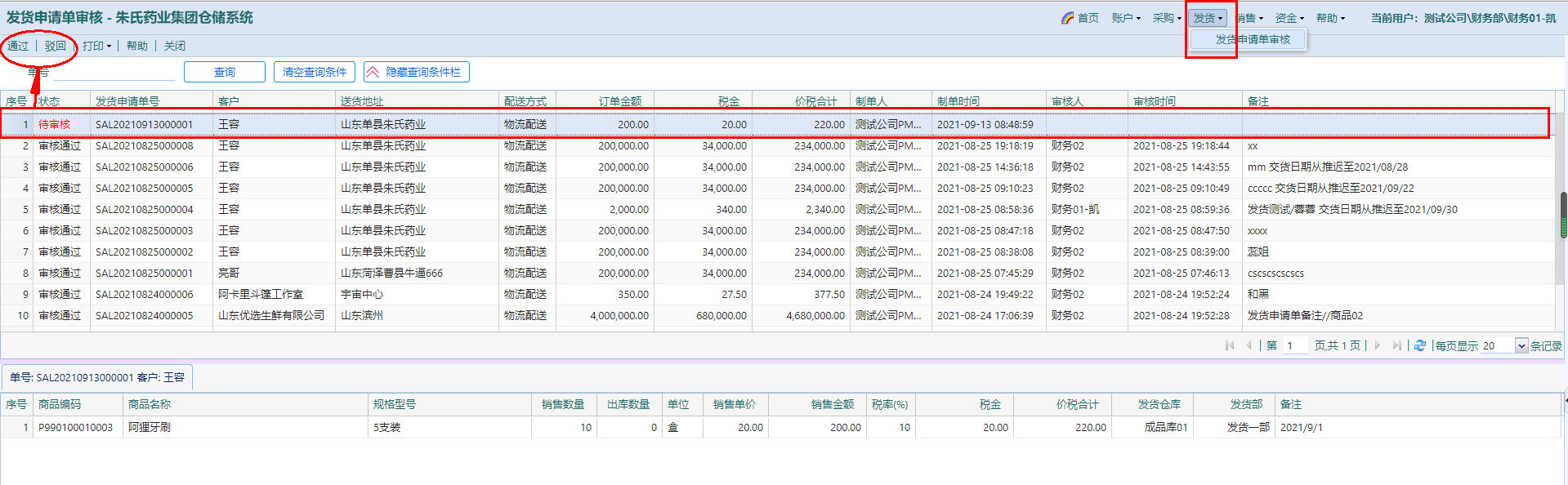Viewport: 1568px width, 485px height.
Task: Click the vertical scrollbar of the order list
Action: pyautogui.click(x=1563, y=216)
